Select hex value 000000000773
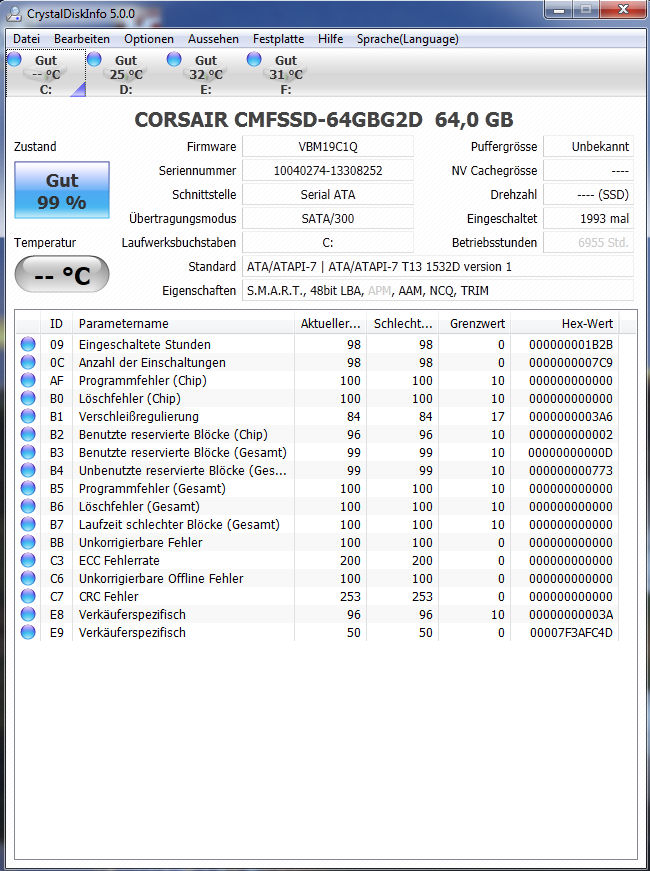 coord(571,470)
